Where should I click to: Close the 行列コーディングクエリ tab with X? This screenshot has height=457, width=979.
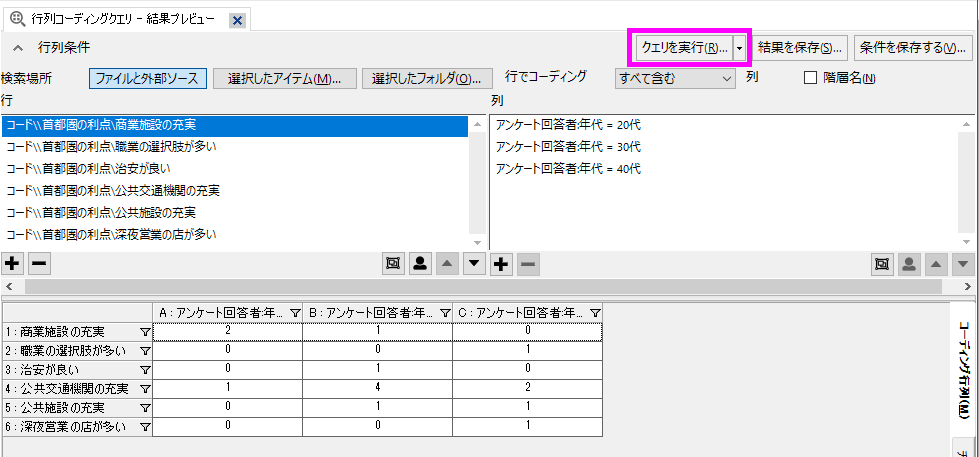click(237, 21)
